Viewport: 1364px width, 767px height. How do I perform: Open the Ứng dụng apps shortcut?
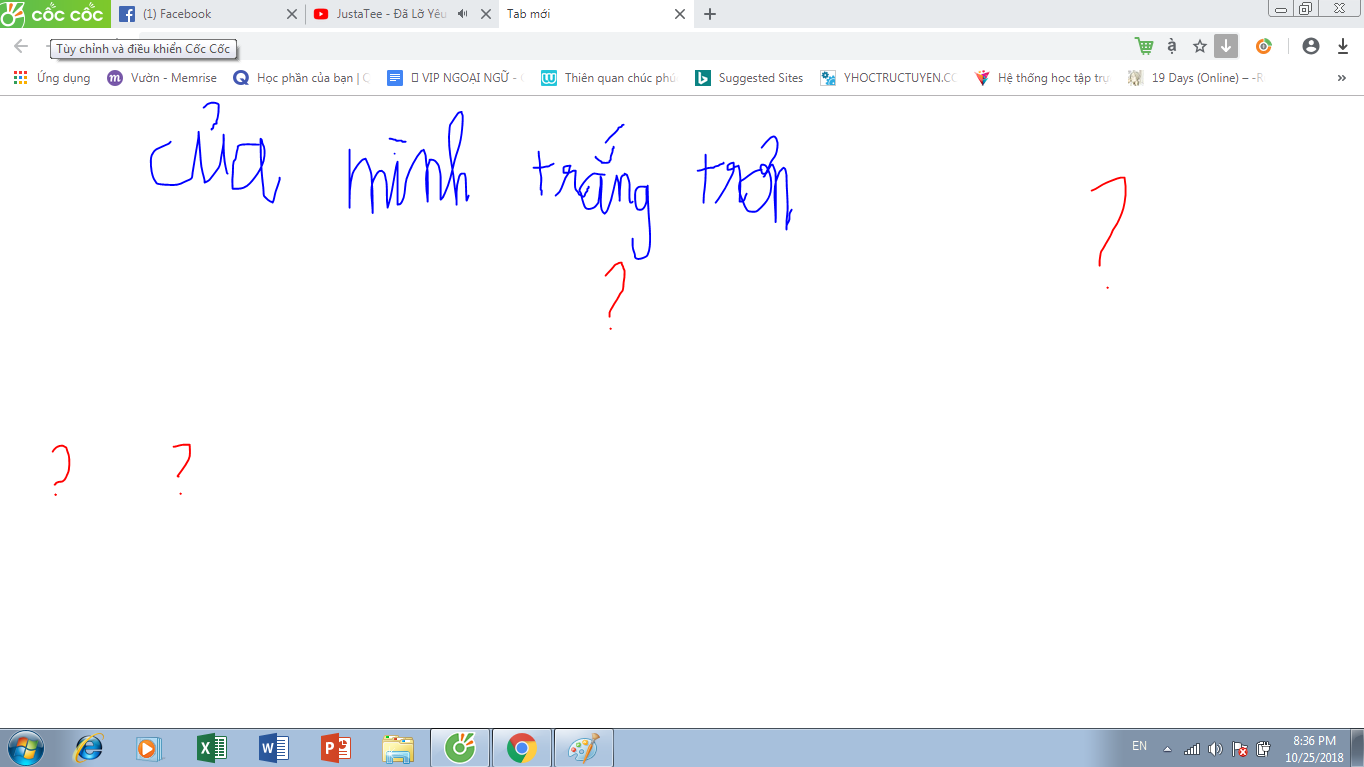click(x=52, y=78)
